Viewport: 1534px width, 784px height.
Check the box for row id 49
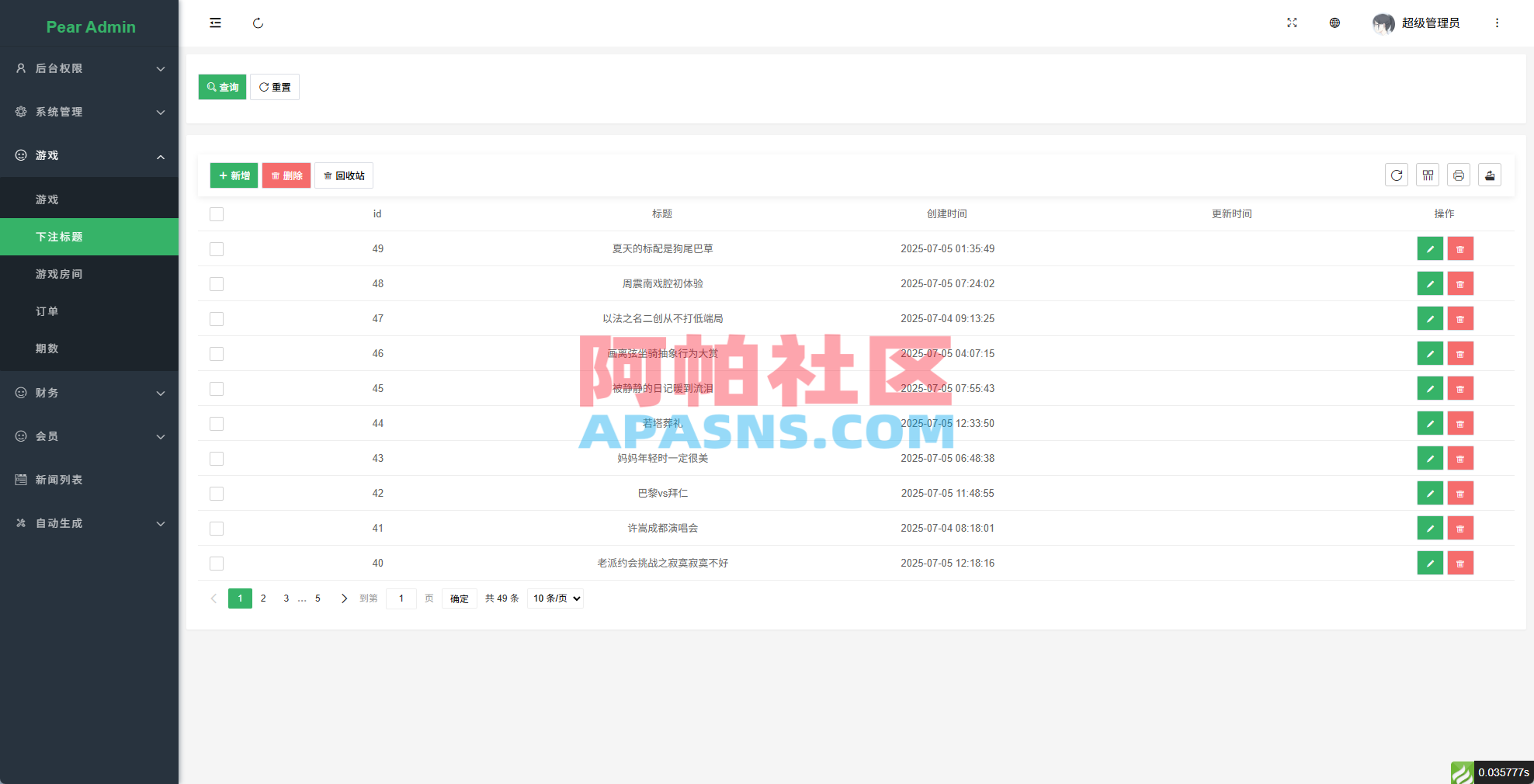tap(217, 249)
